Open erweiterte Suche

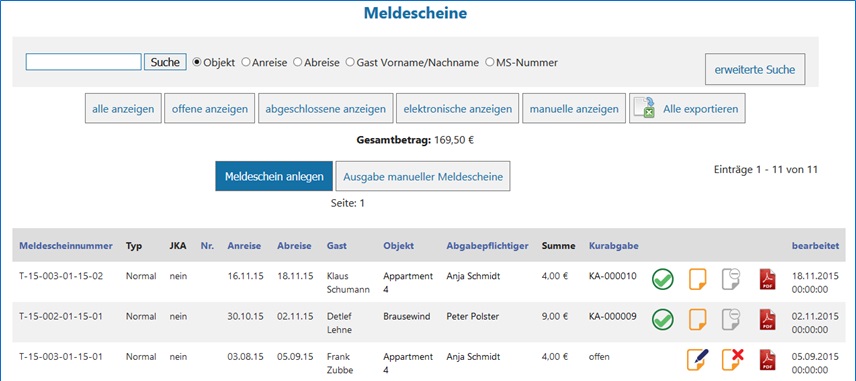click(x=755, y=69)
